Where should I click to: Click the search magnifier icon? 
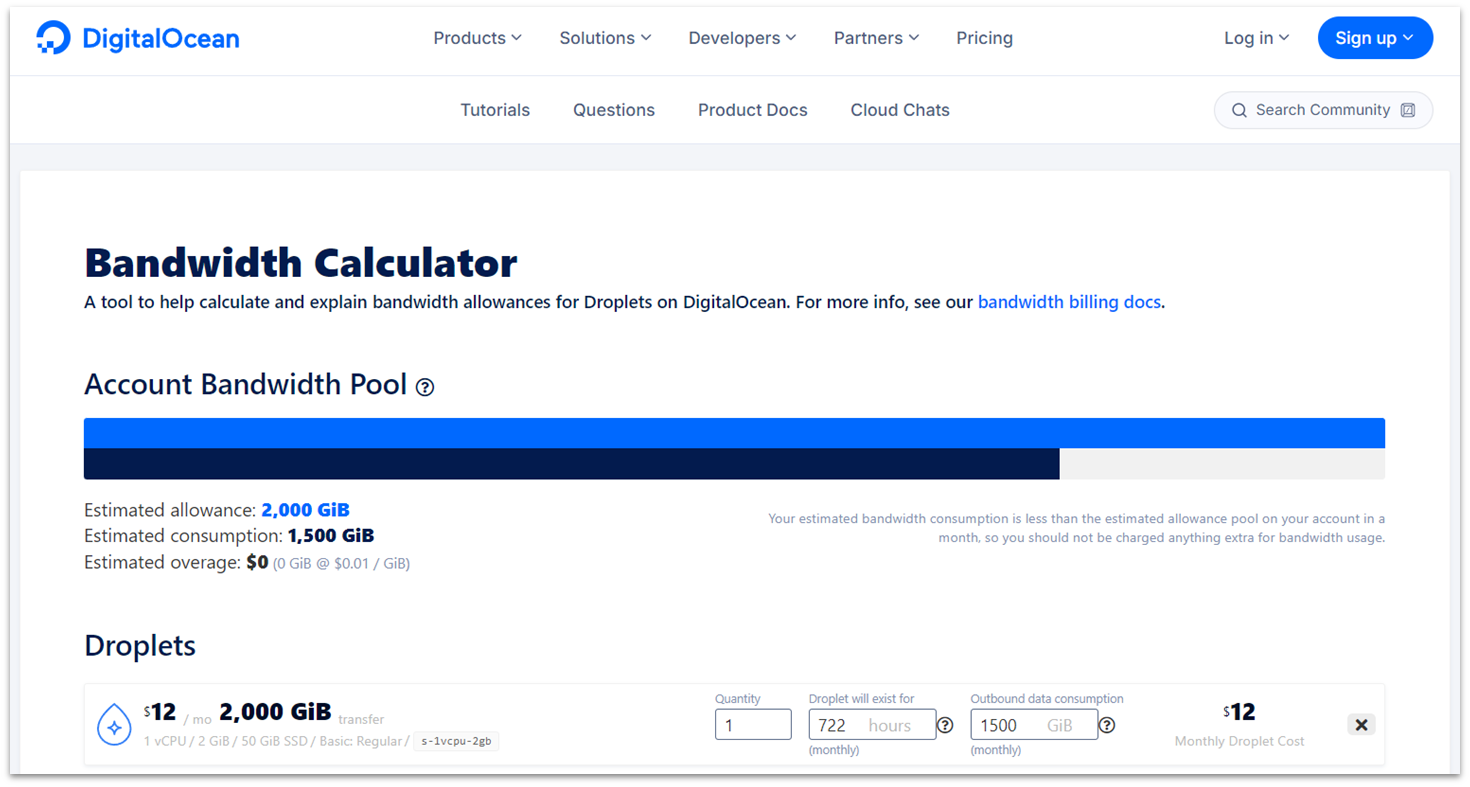pos(1239,110)
